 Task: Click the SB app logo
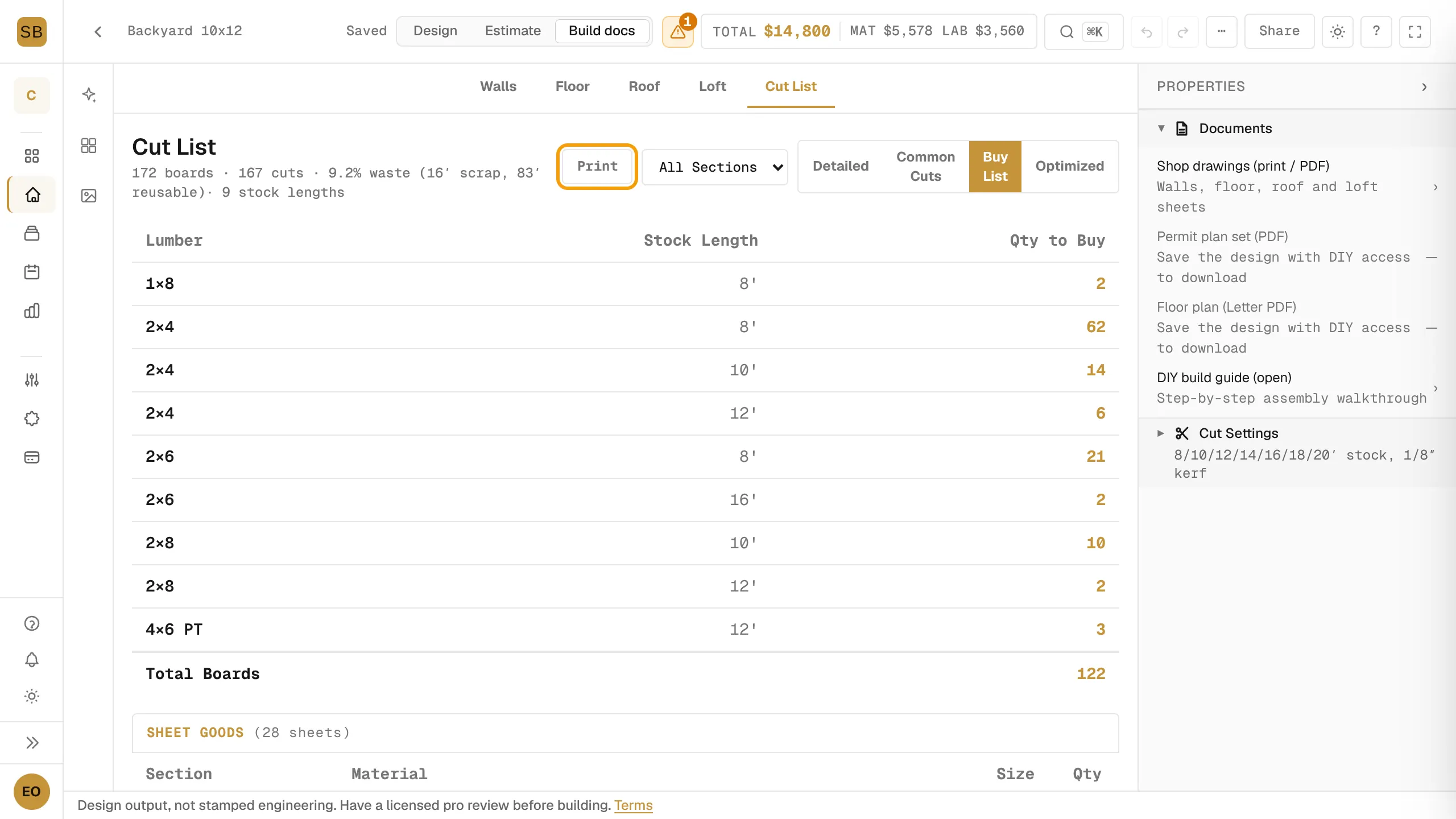click(x=31, y=31)
